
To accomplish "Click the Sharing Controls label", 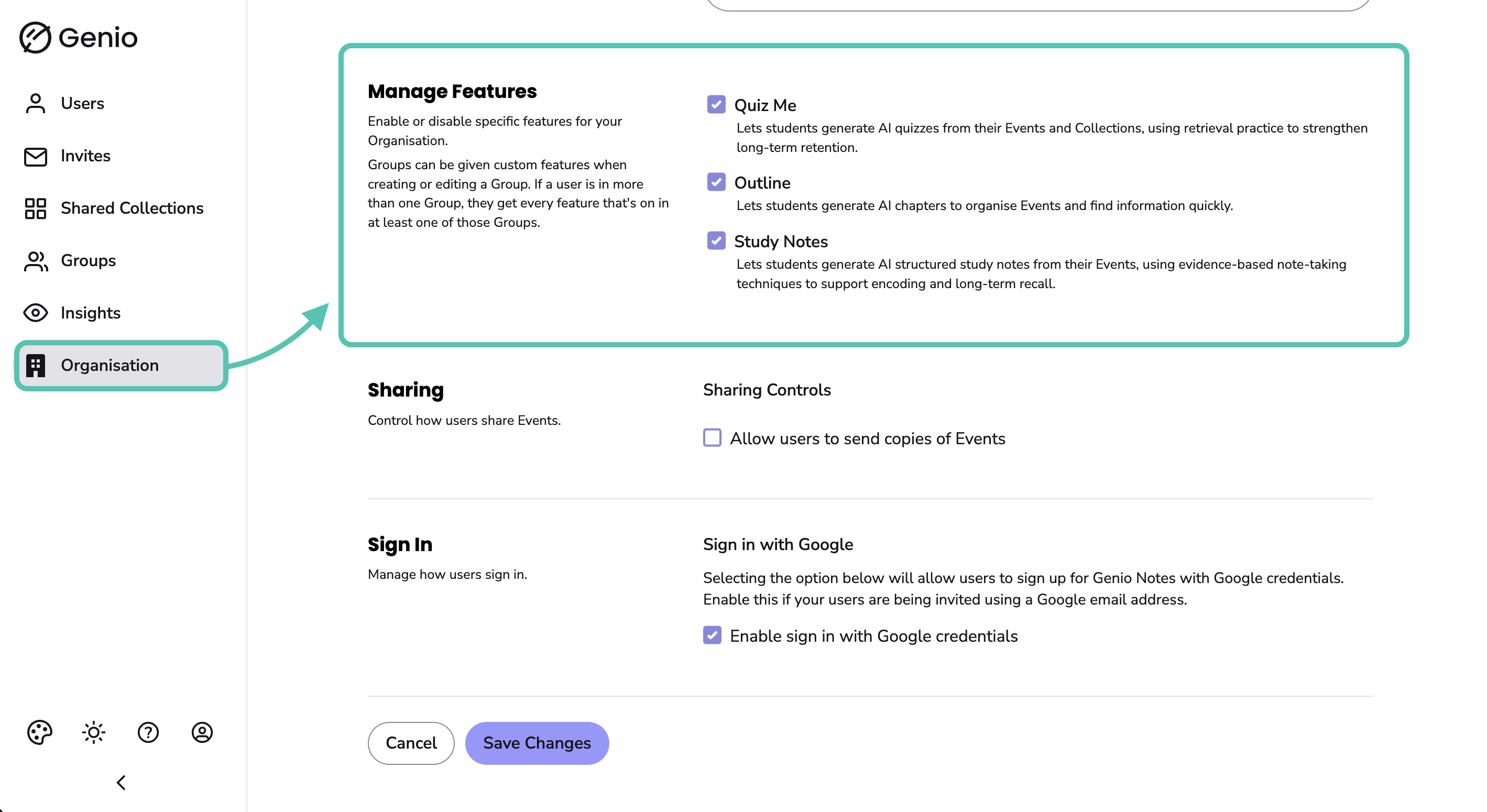I will point(767,390).
